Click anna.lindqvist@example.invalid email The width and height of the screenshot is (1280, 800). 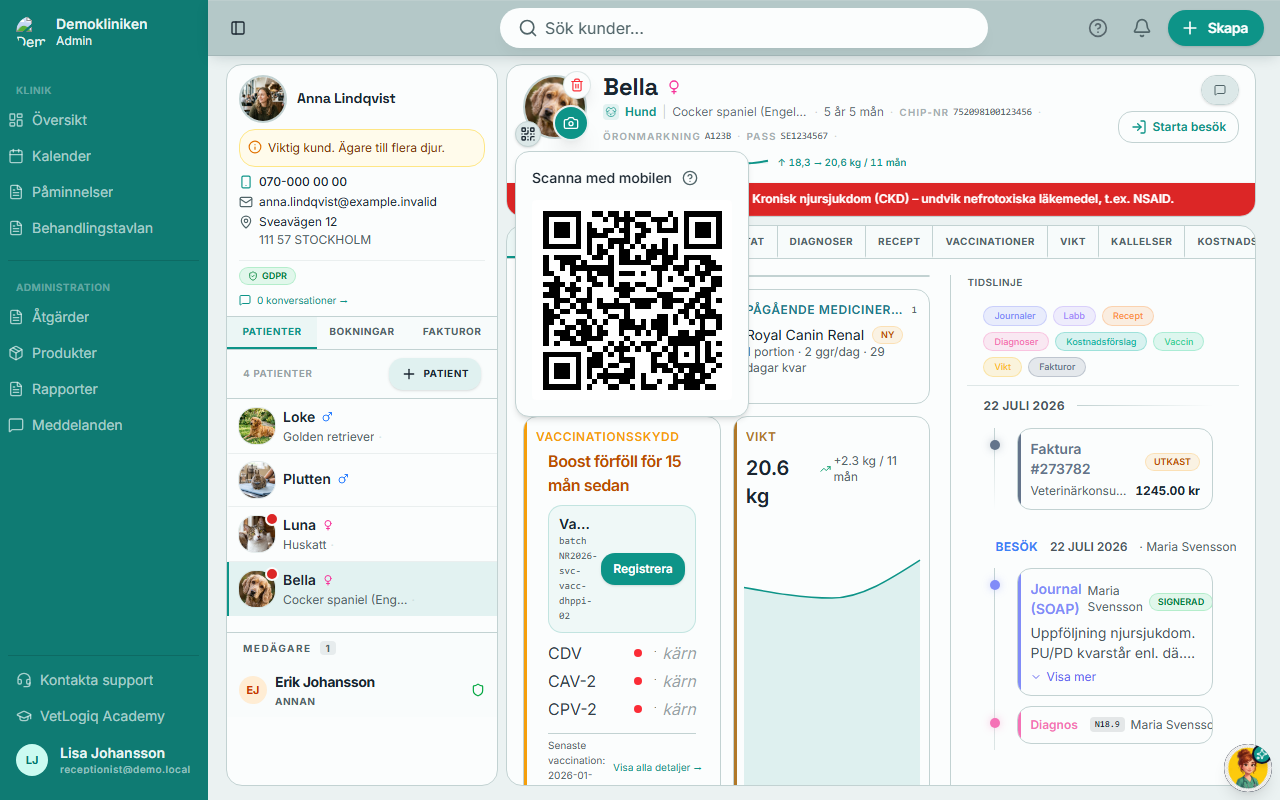(x=348, y=202)
